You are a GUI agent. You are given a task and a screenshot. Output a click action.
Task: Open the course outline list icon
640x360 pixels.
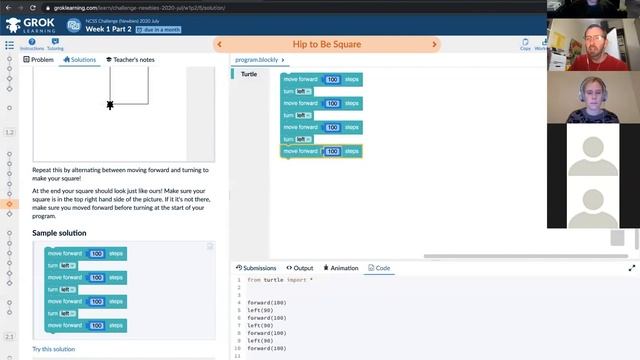[x=9, y=45]
